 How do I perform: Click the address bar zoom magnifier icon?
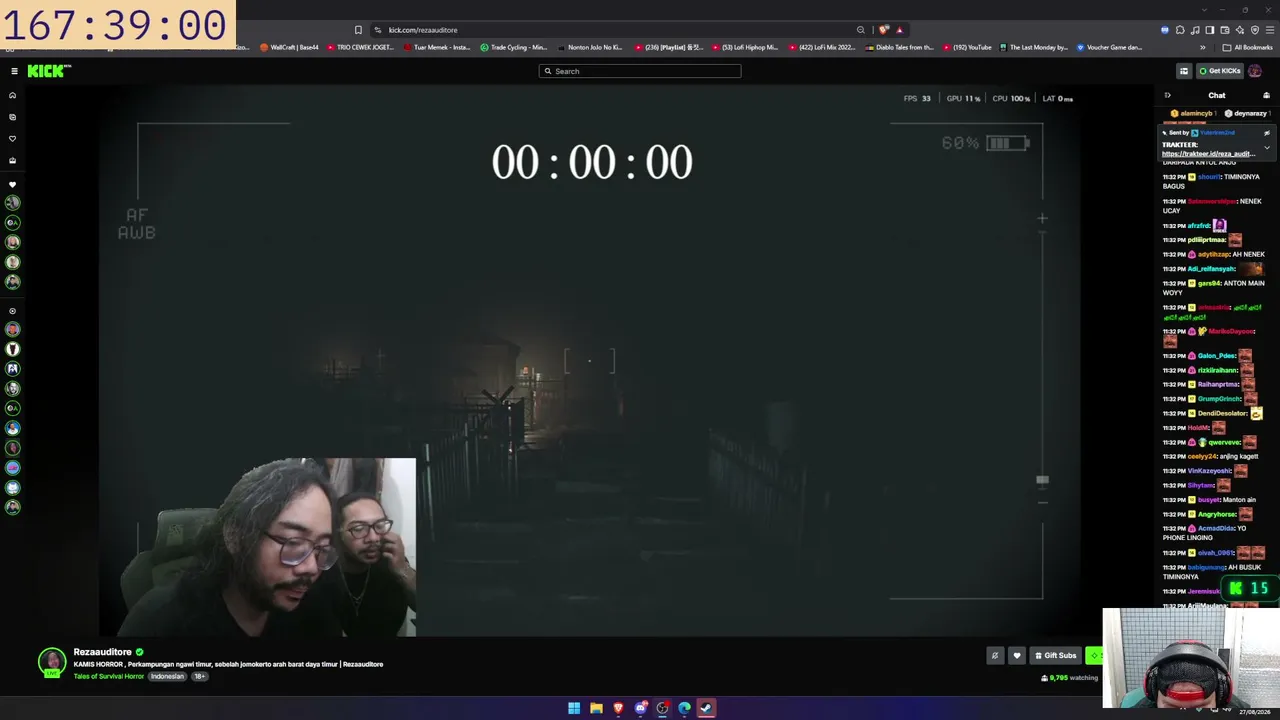pyautogui.click(x=860, y=30)
